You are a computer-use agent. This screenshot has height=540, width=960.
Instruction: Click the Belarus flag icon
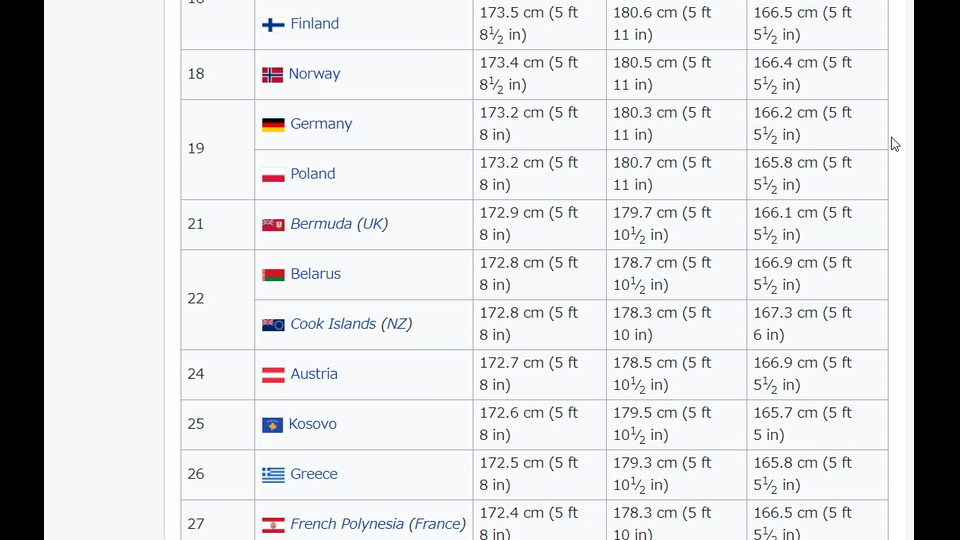tap(273, 275)
